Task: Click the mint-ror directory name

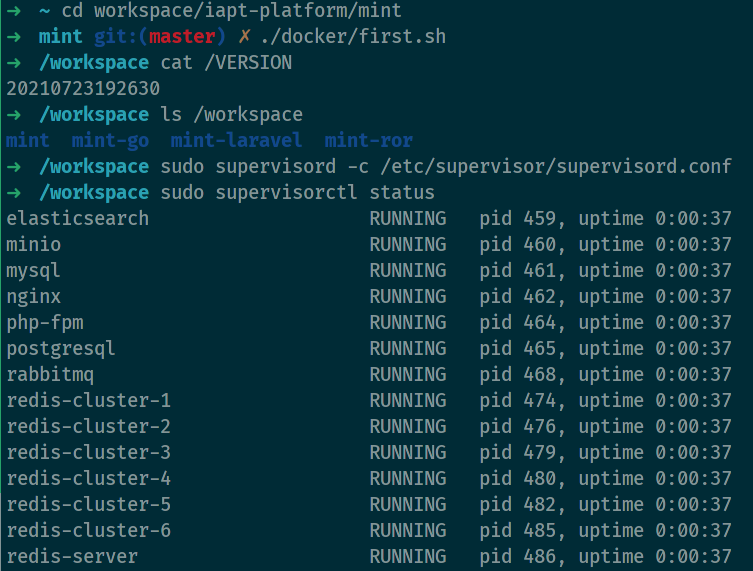Action: (x=369, y=141)
